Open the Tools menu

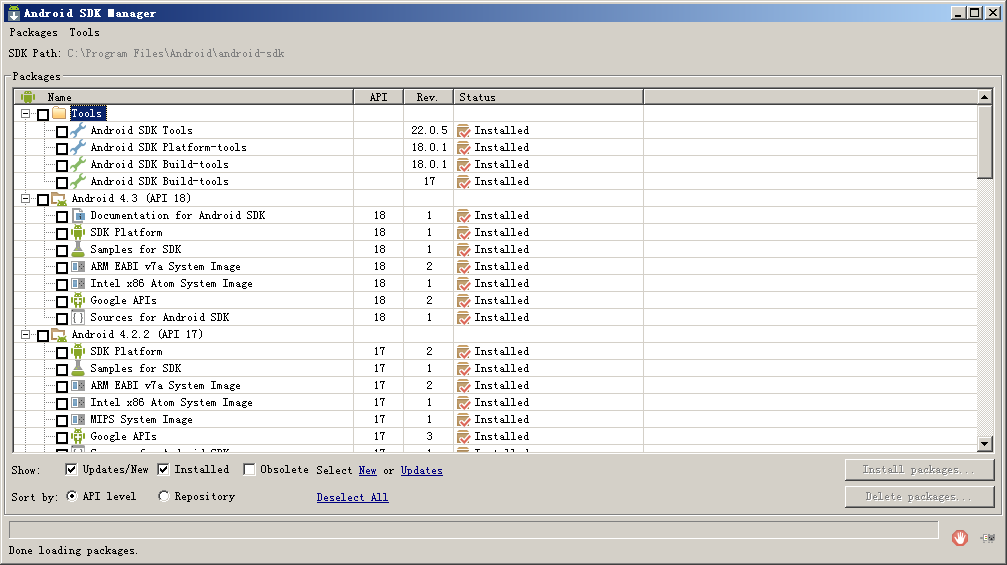pyautogui.click(x=84, y=32)
